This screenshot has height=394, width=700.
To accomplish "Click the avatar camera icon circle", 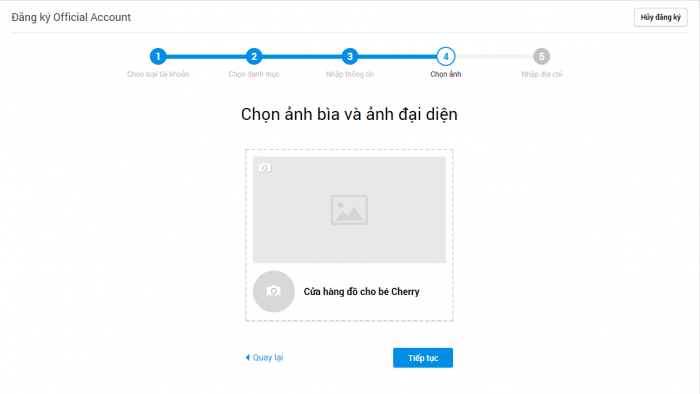I will (274, 291).
